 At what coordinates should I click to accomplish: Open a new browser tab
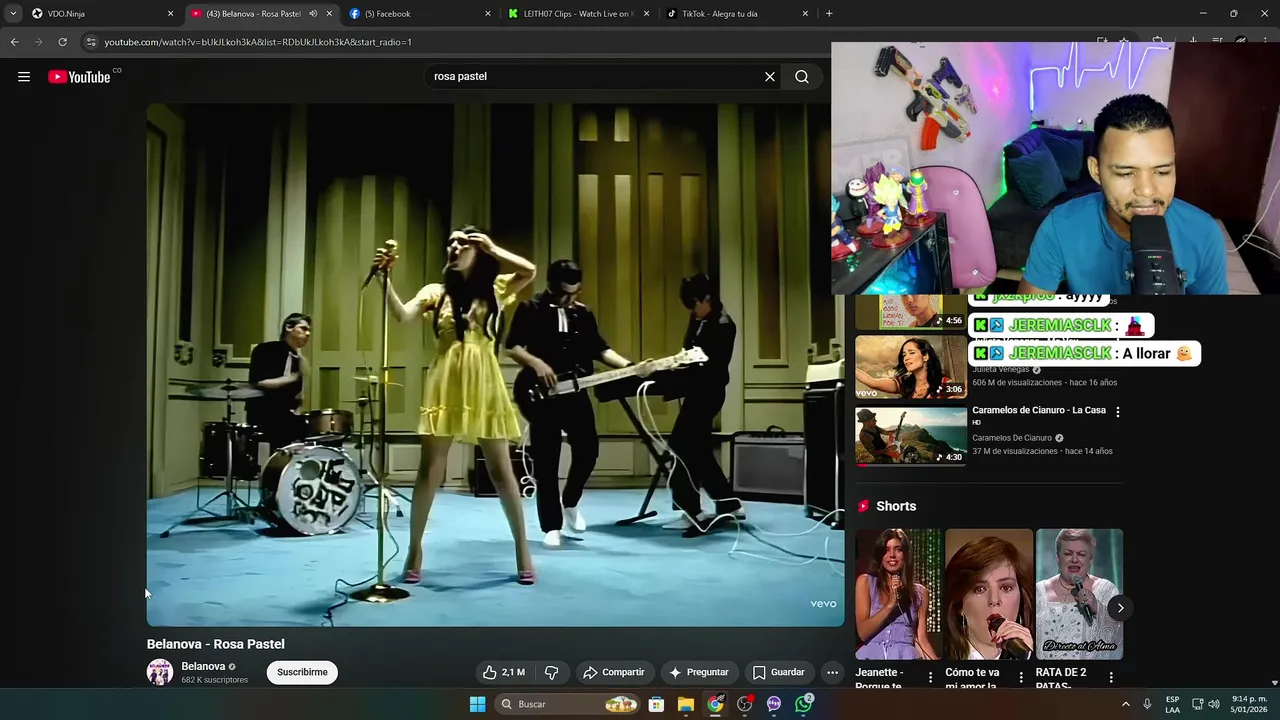[829, 14]
